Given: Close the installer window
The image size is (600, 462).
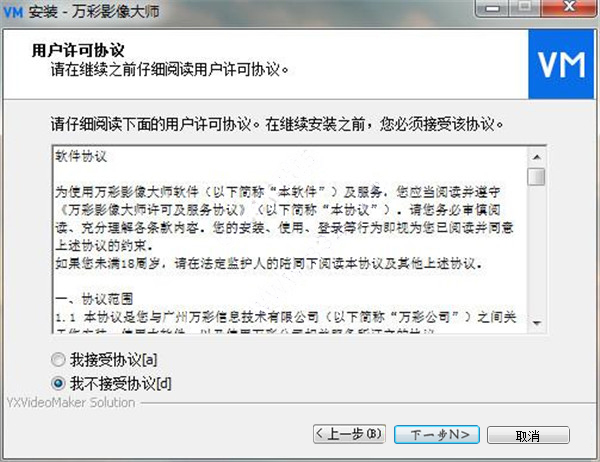Looking at the screenshot, I should pos(569,8).
